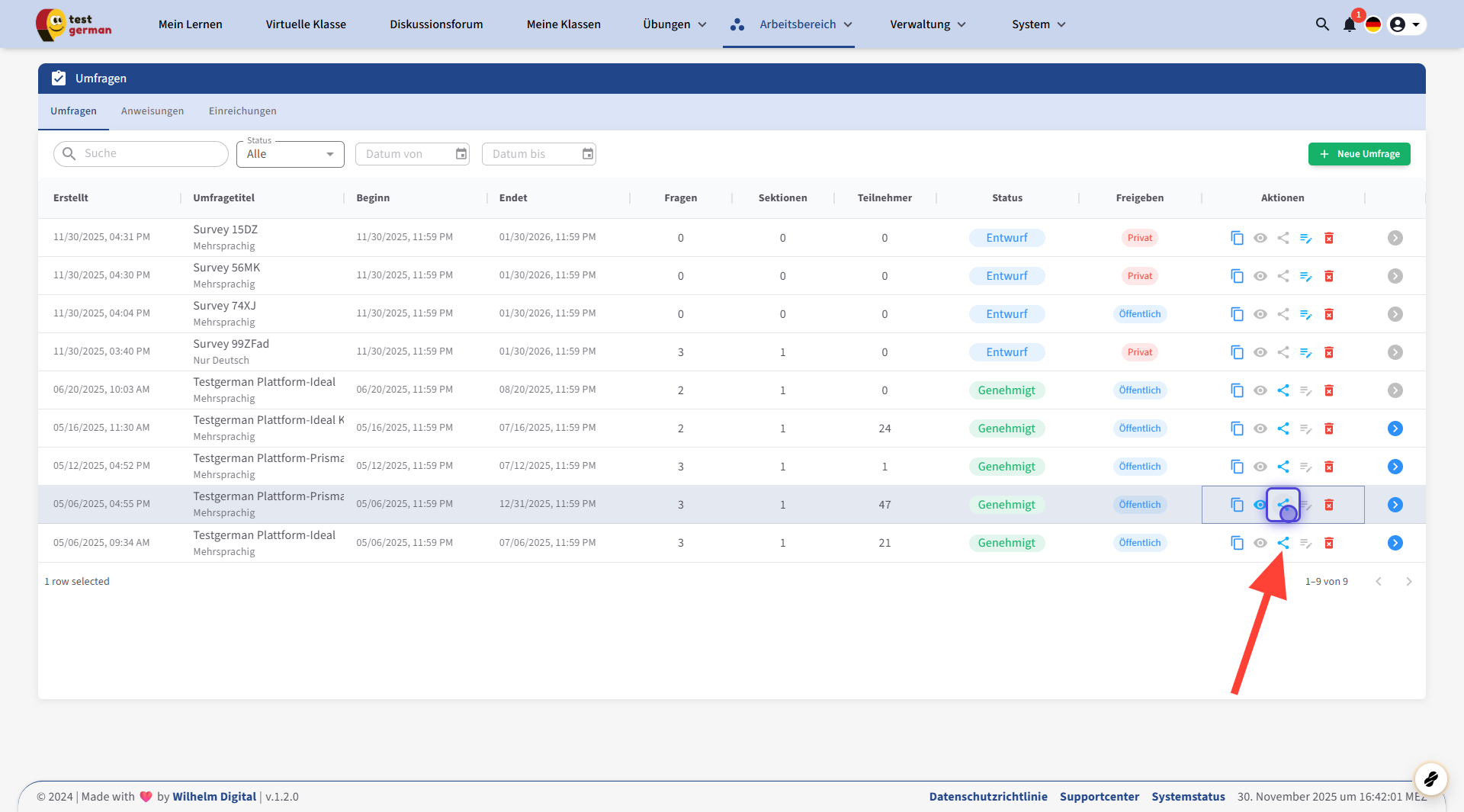Open details arrow for survey with 21 participants
Screen dimensions: 1464x812
pyautogui.click(x=1395, y=543)
